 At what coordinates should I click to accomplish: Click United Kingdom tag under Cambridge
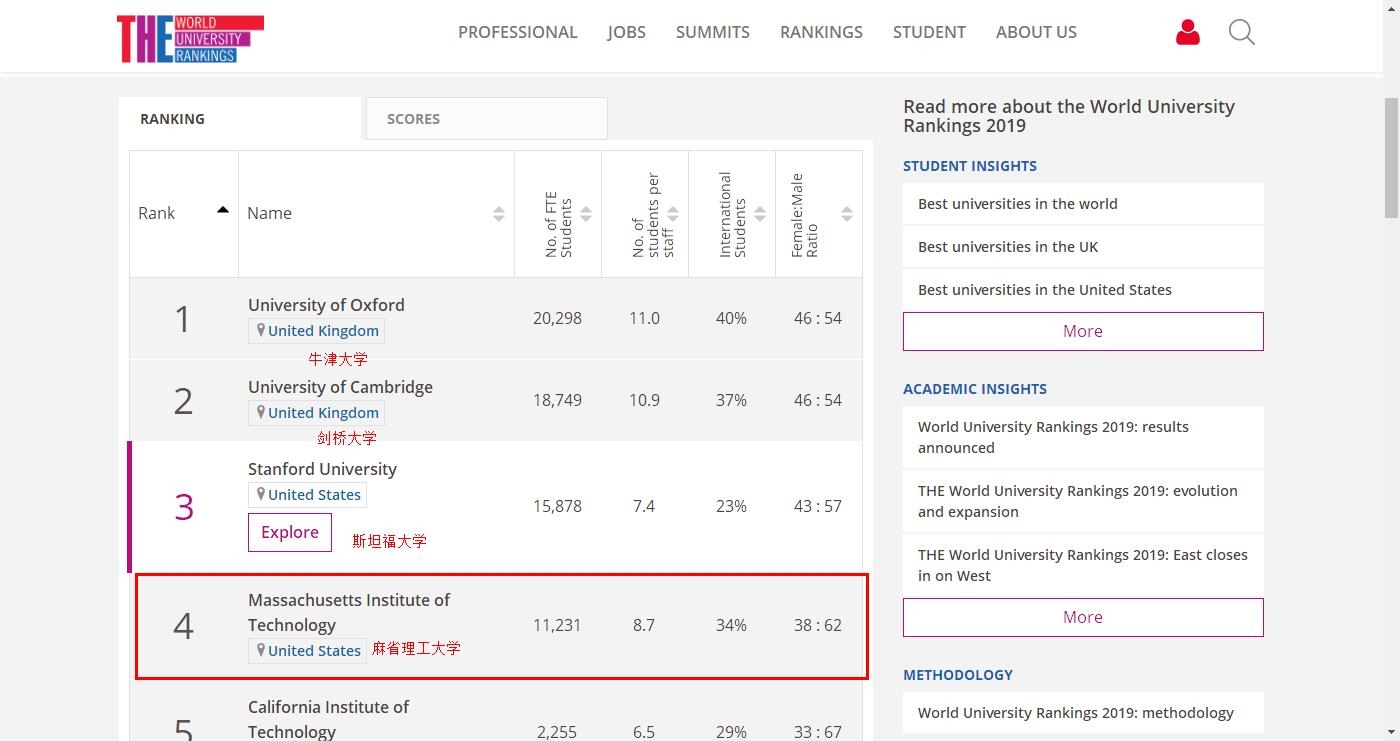coord(316,413)
